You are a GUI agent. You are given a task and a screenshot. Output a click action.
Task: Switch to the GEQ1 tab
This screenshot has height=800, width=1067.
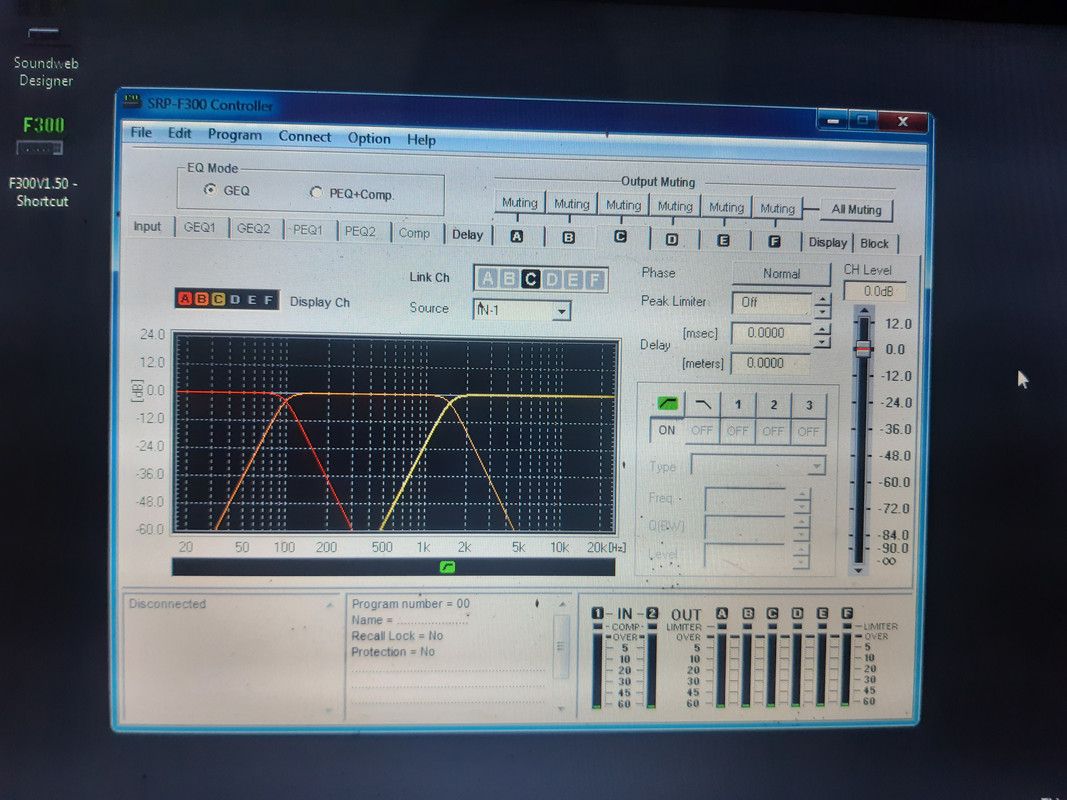tap(199, 227)
